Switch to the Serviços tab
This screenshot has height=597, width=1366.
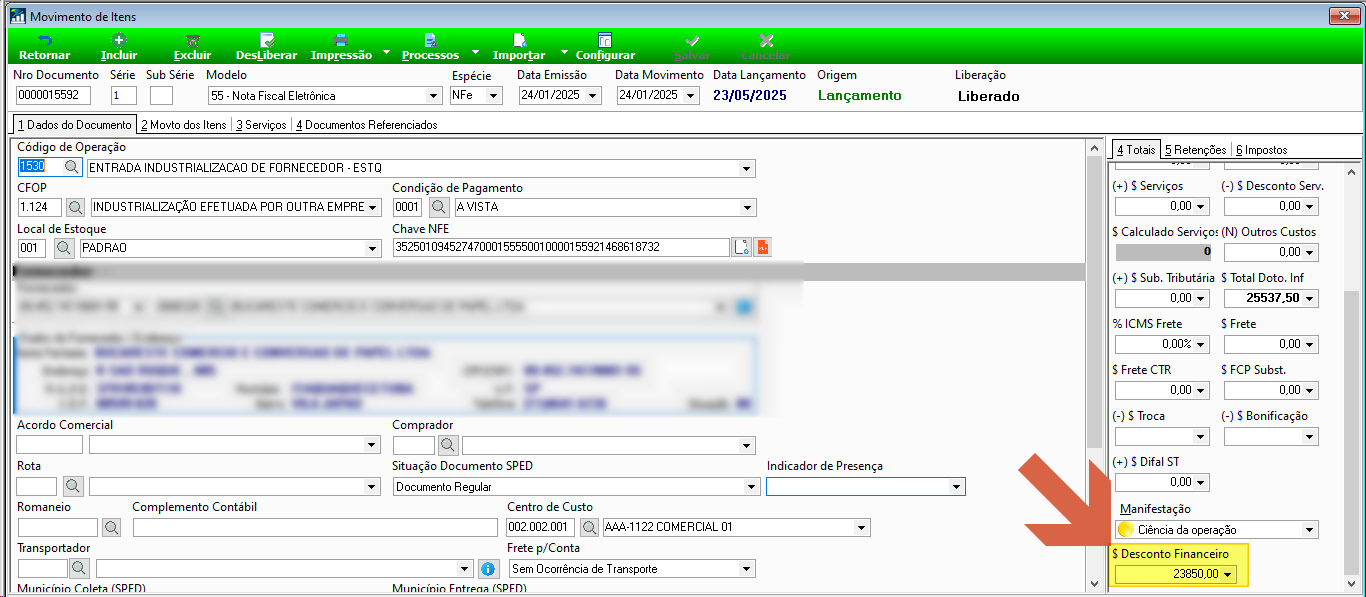point(261,125)
